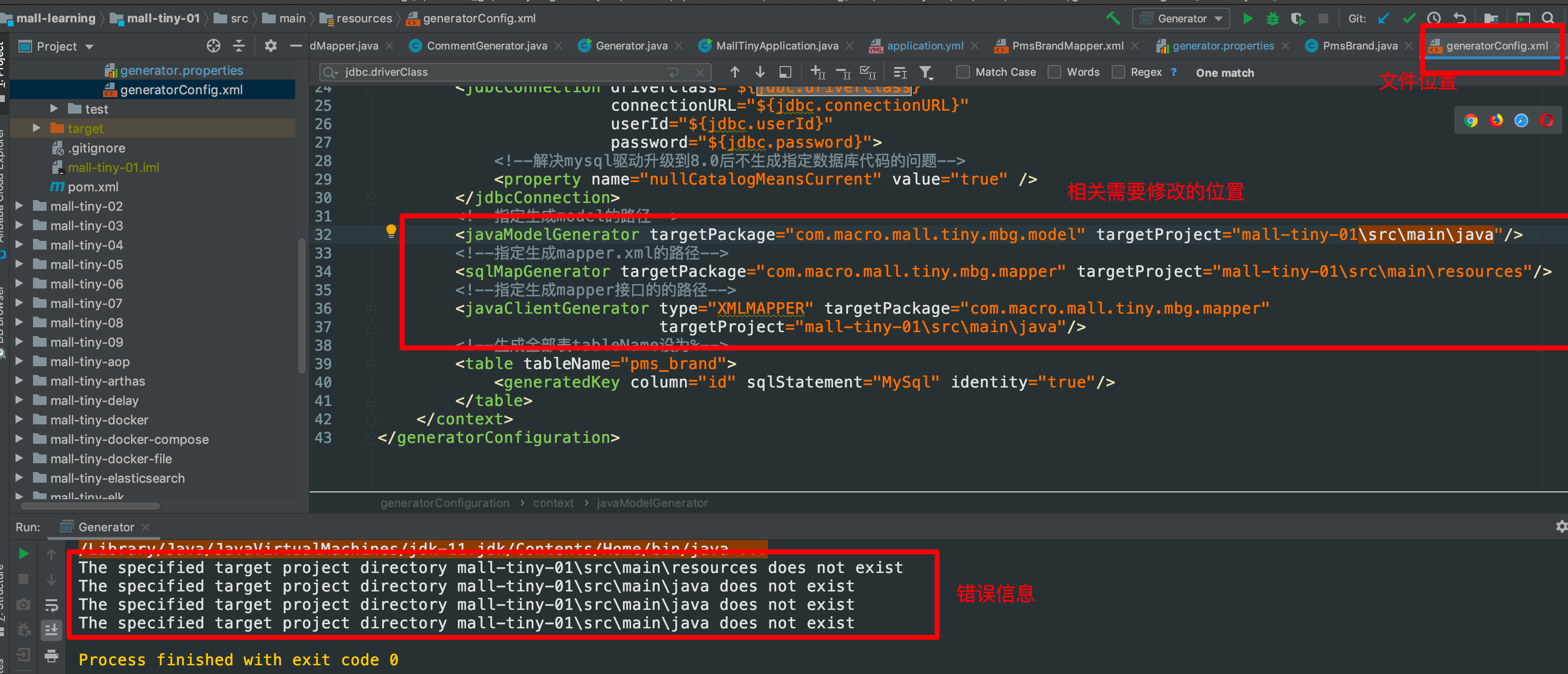Close the generator.properties tab
Screen dimensions: 1568x674
1285,46
